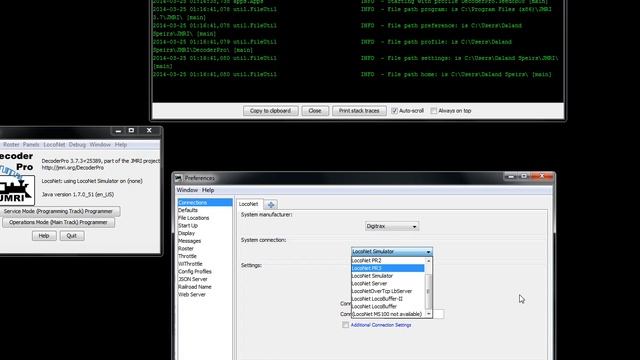Click 'Java version 1.7.0_51 (en_US)' text
This screenshot has width=640, height=360.
[78, 195]
